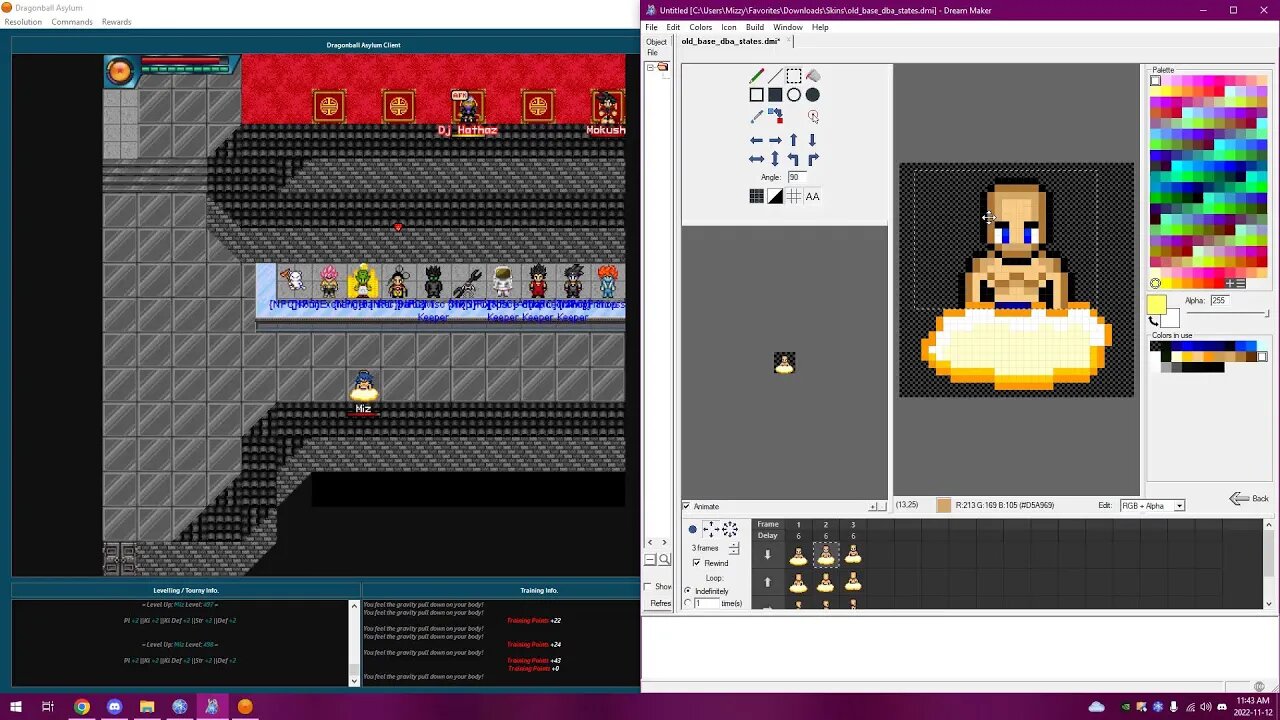Open Discord from the taskbar
The image size is (1280, 720).
(x=114, y=707)
